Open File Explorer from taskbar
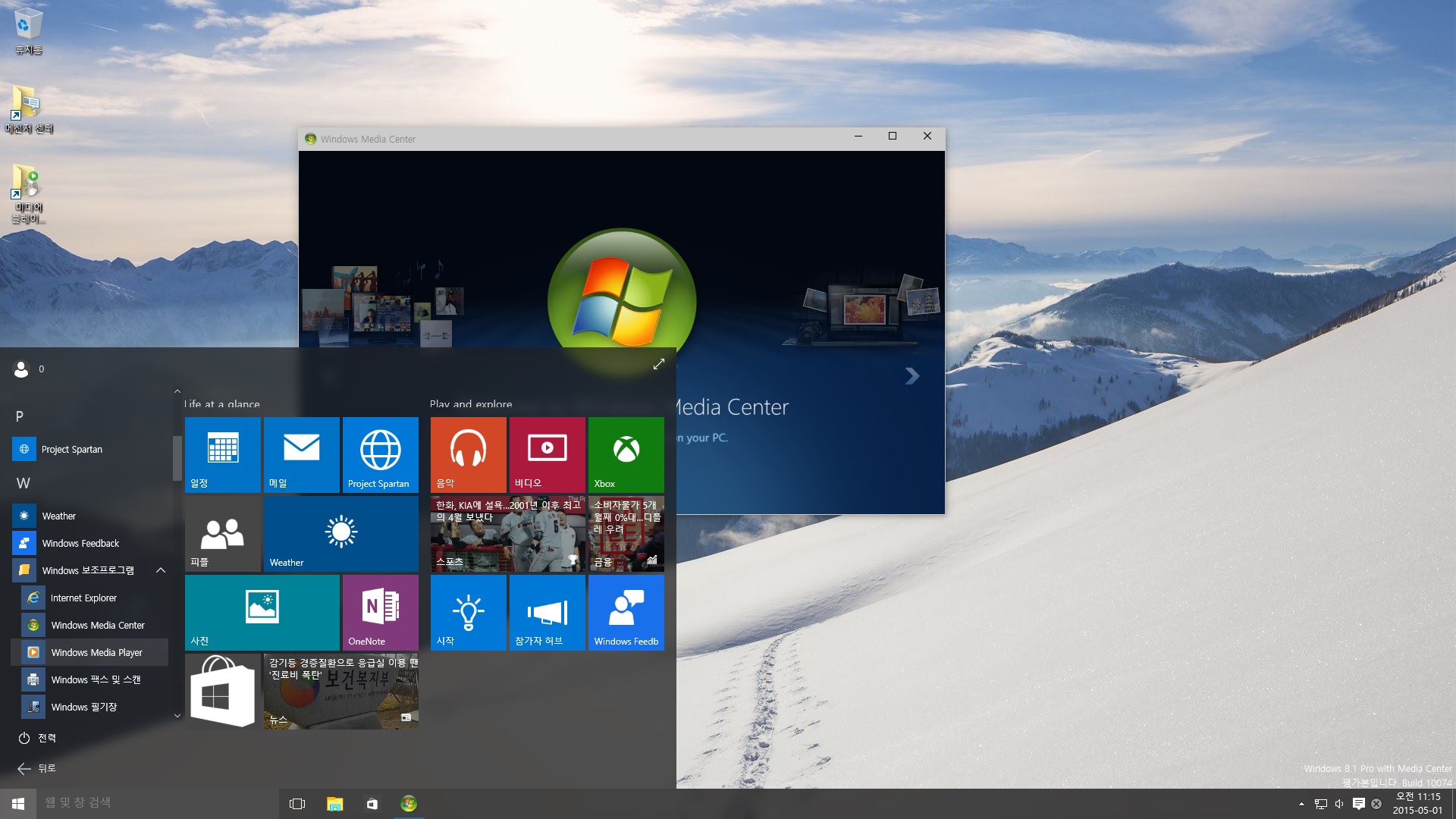 coord(334,804)
